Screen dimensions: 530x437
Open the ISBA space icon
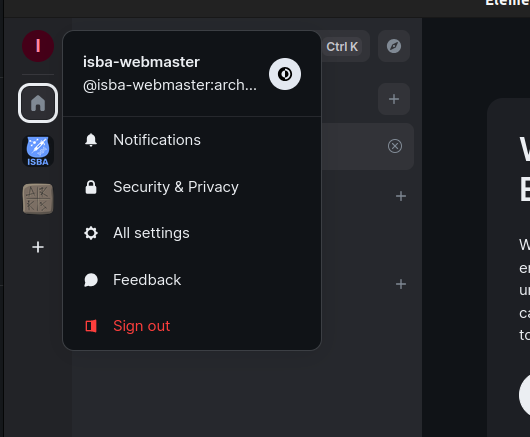click(x=38, y=151)
